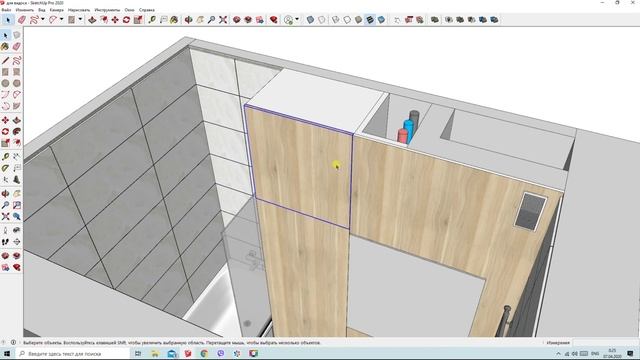
Task: Open the Инструменты menu
Action: pos(107,10)
